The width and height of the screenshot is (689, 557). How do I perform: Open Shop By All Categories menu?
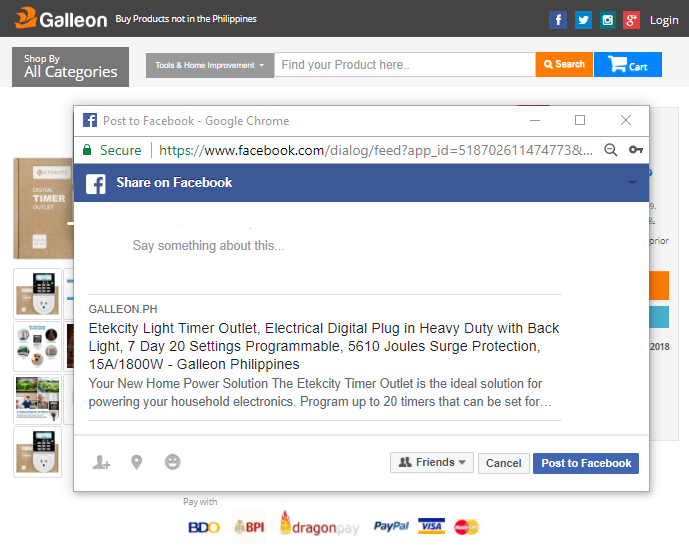point(70,67)
